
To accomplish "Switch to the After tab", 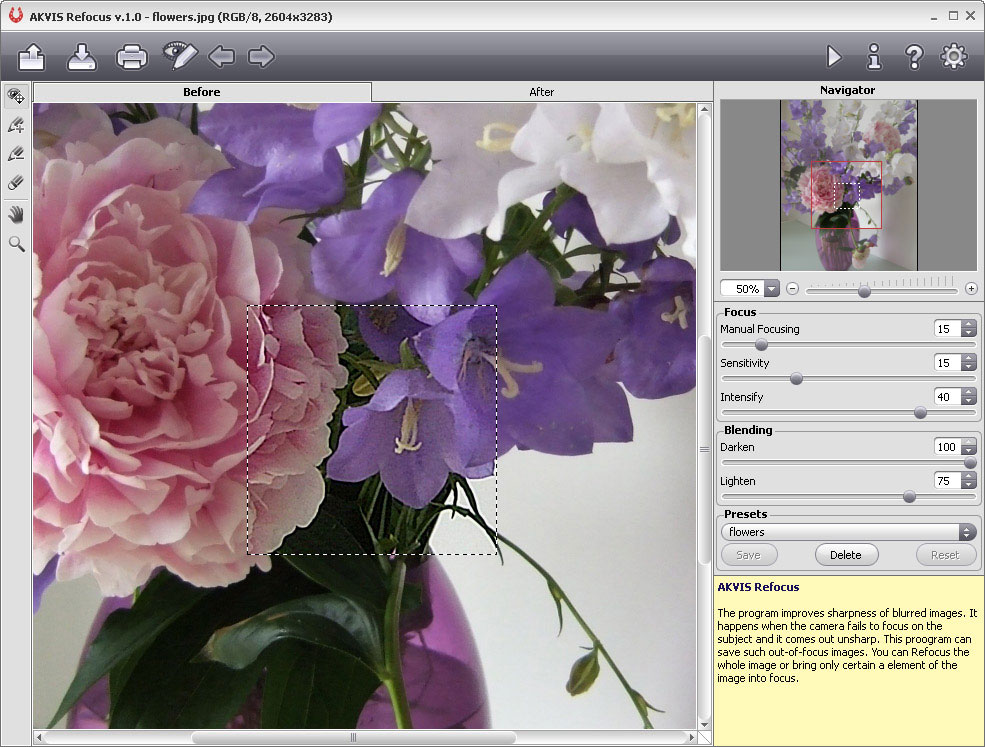I will pos(541,92).
